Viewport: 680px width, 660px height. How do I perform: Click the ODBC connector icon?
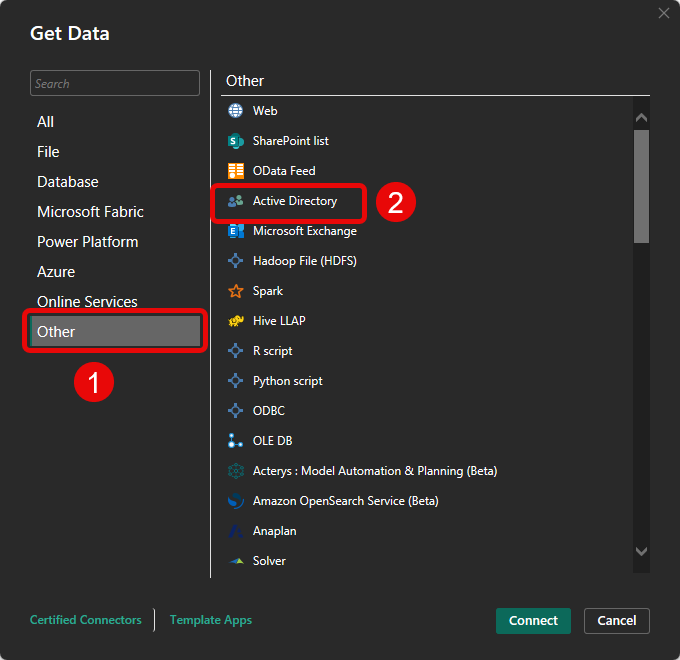point(235,411)
